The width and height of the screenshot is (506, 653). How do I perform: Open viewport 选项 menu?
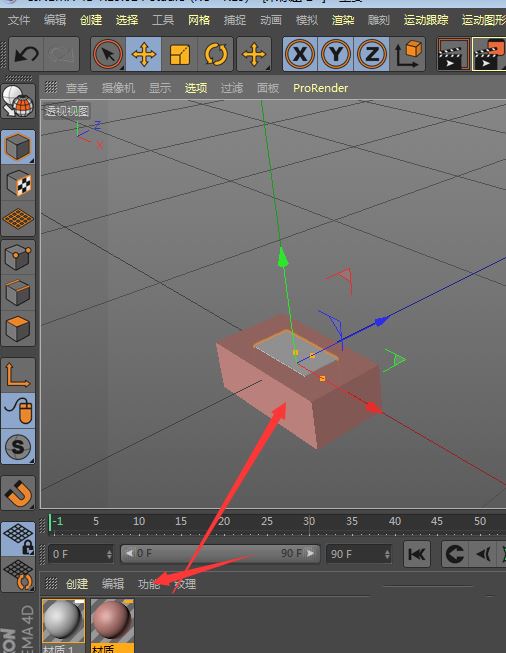point(196,88)
